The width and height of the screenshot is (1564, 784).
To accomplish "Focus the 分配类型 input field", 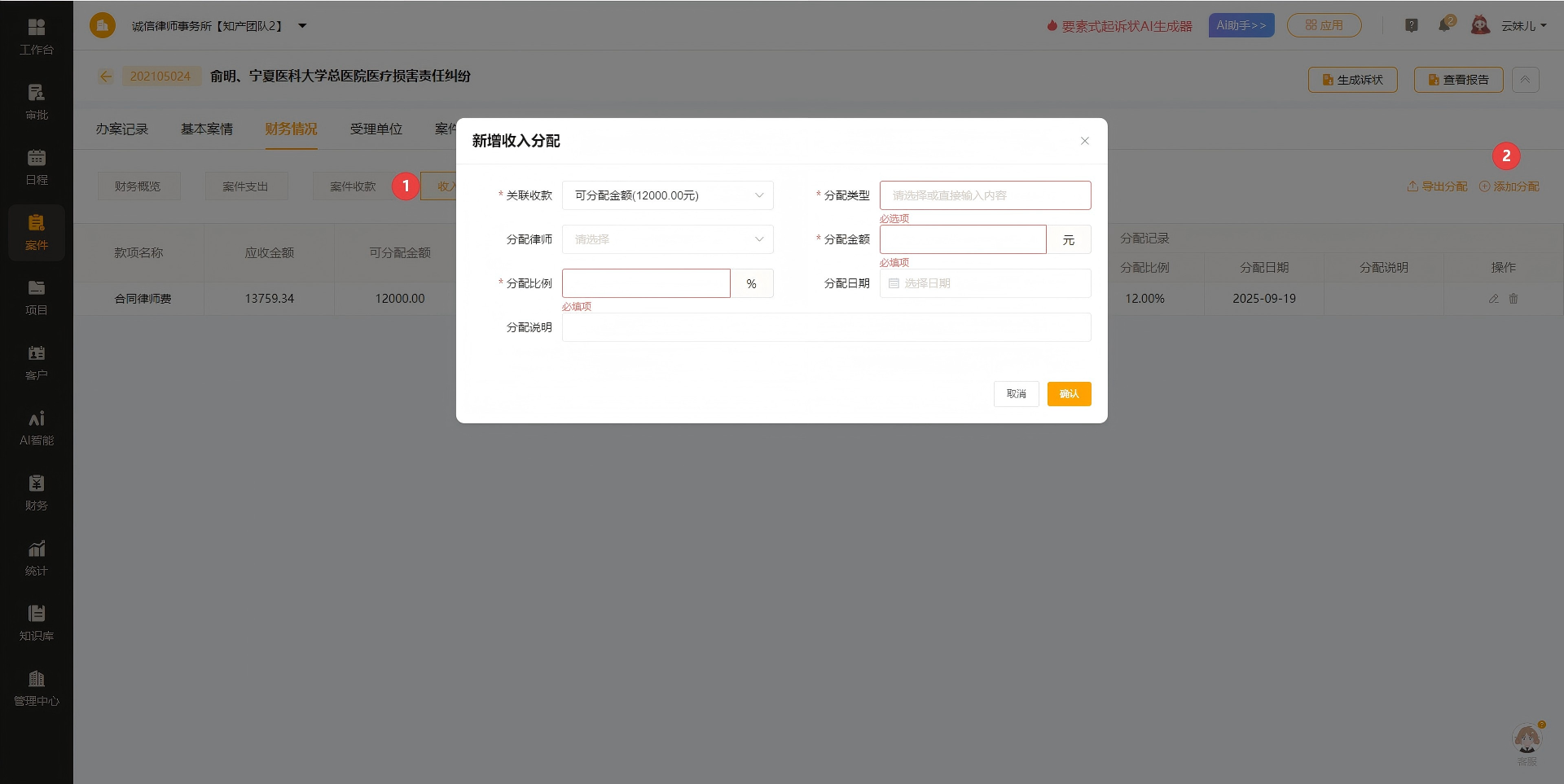I will [x=985, y=195].
